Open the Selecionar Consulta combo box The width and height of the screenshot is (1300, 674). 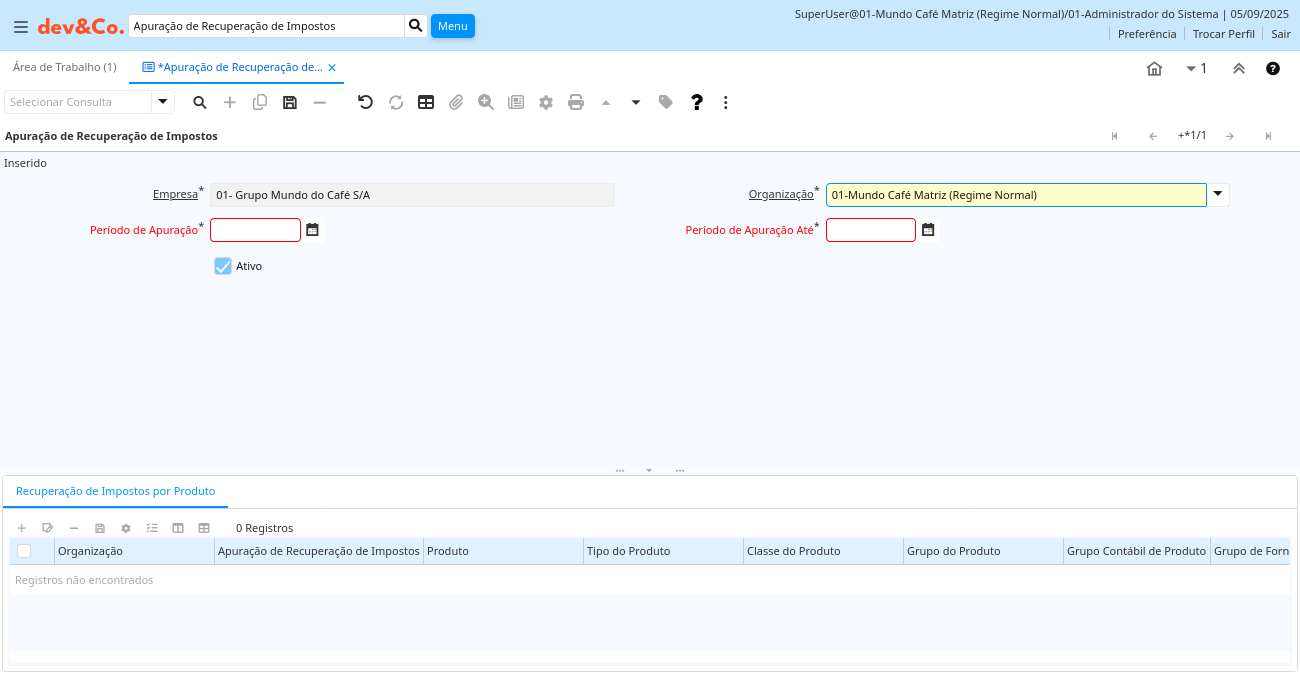click(x=163, y=102)
